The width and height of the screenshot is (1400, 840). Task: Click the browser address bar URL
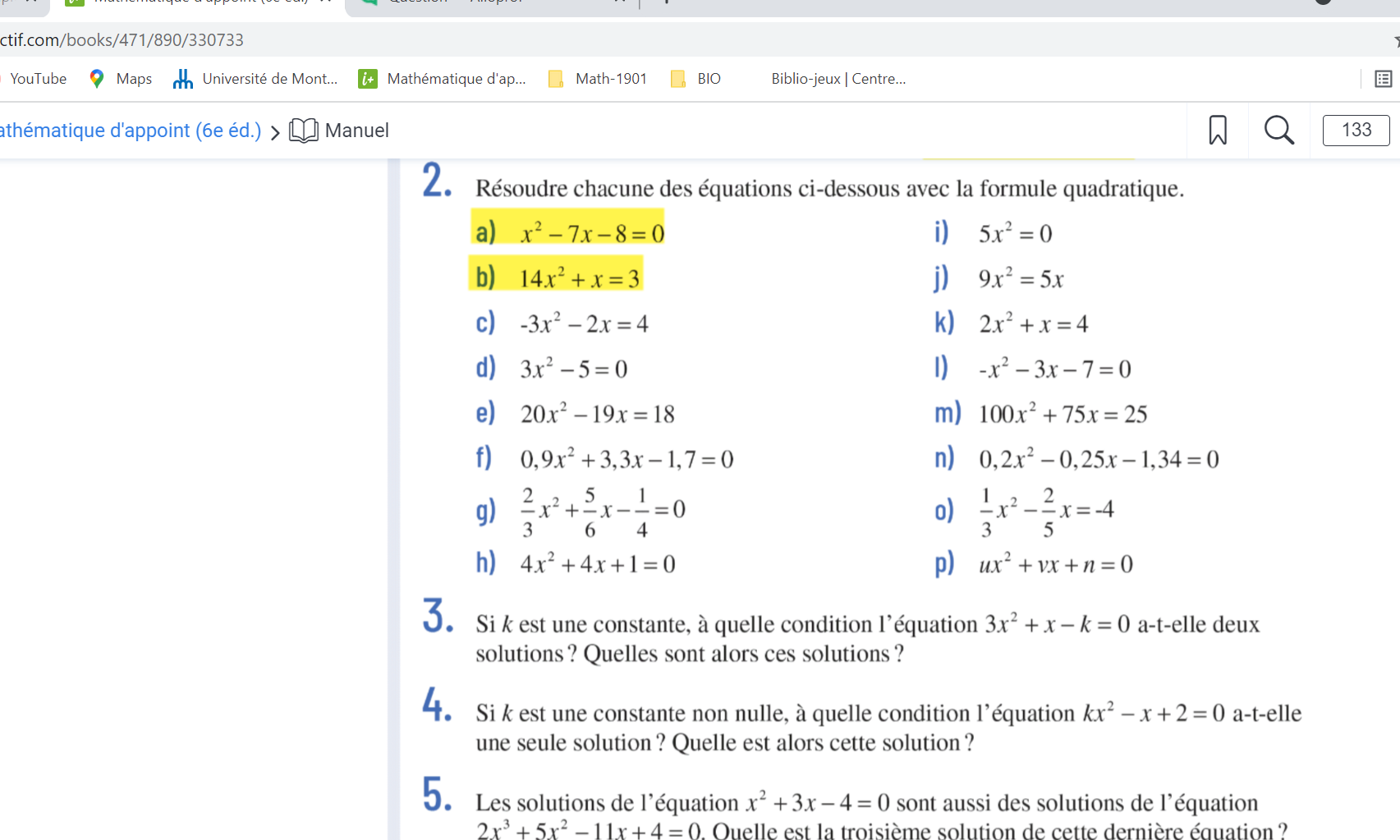tap(122, 40)
